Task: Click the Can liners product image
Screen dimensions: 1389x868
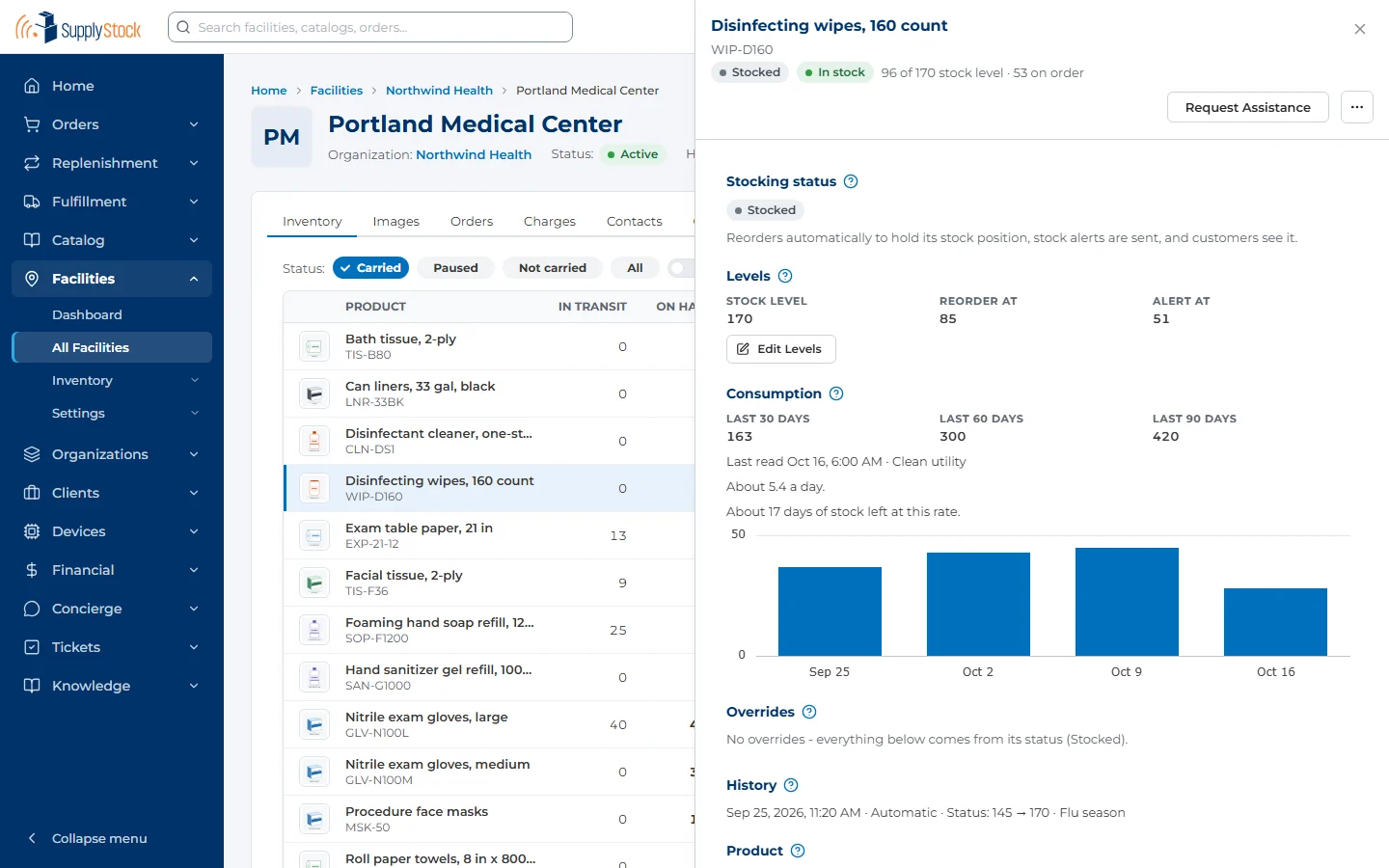Action: point(314,393)
